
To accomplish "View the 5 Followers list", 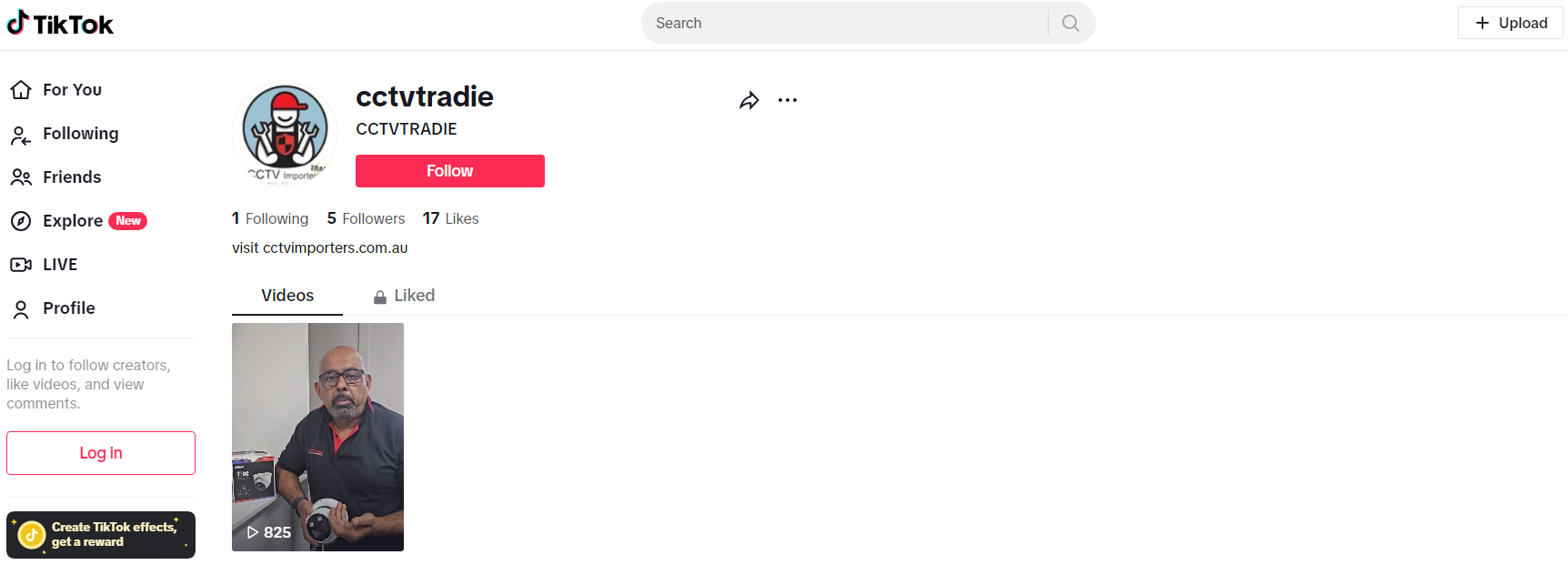I will 366,219.
